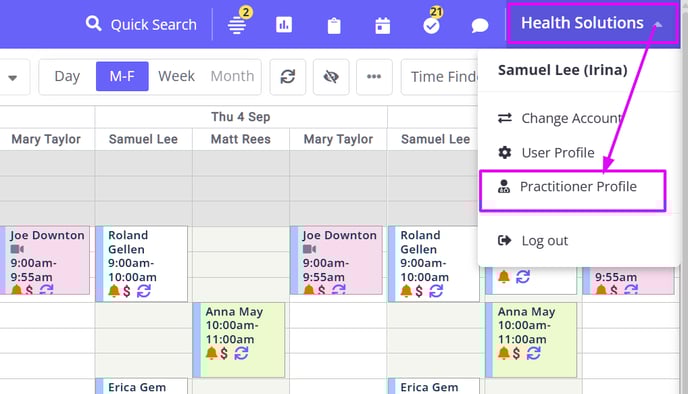Select Change Account menu item
The width and height of the screenshot is (688, 394).
pyautogui.click(x=560, y=118)
